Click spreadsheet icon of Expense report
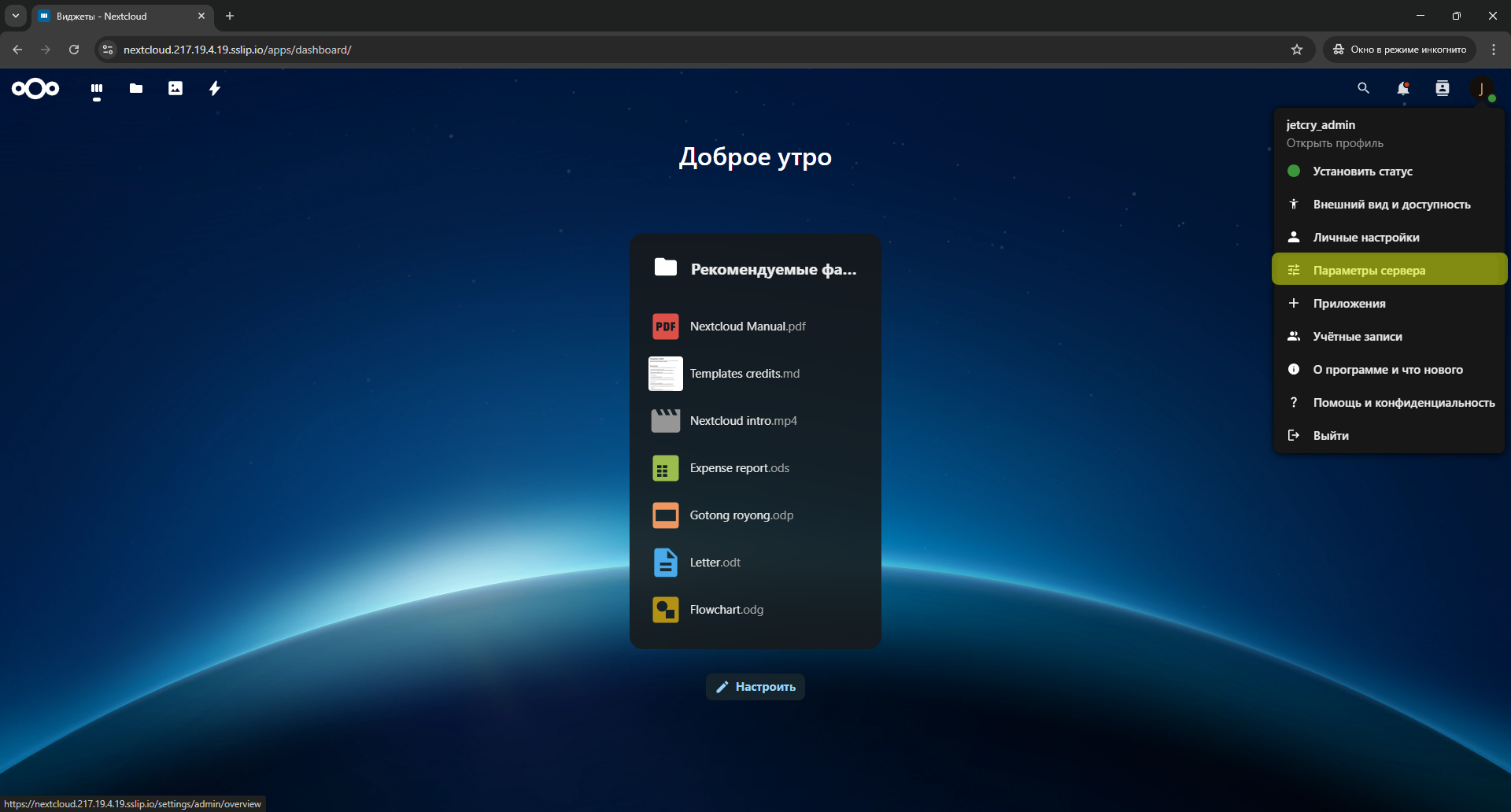This screenshot has width=1511, height=812. click(666, 468)
